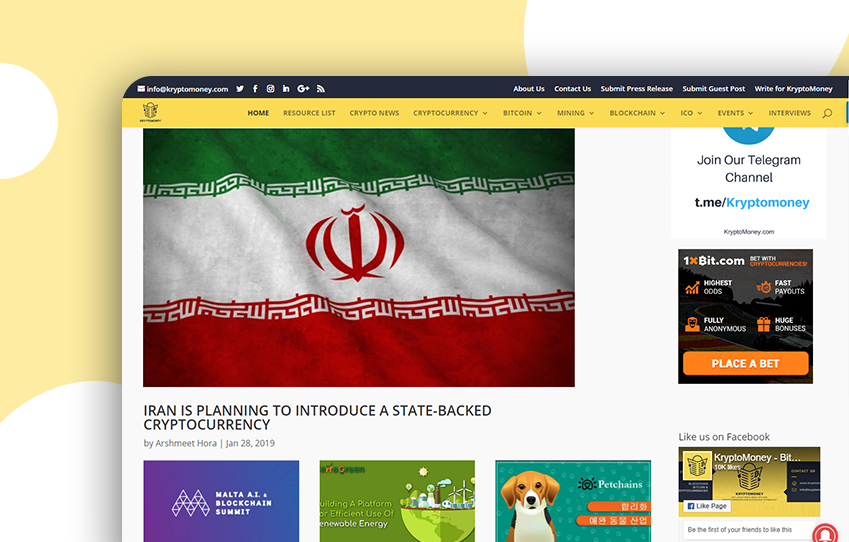Viewport: 849px width, 542px height.
Task: Open the Twitter profile icon
Action: [x=240, y=89]
